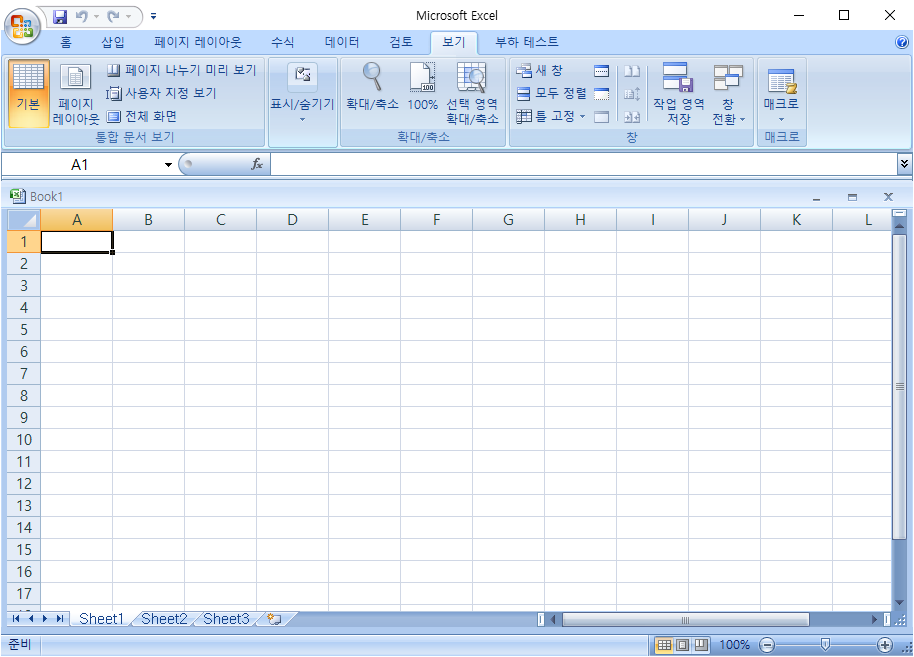Screen dimensions: 914x657
Task: Save workbook from quick access toolbar
Action: tap(60, 16)
